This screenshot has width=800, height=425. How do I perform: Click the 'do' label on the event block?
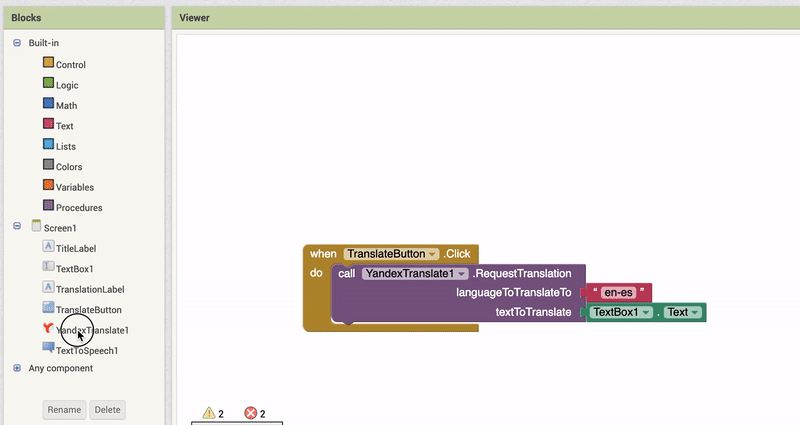(x=316, y=273)
